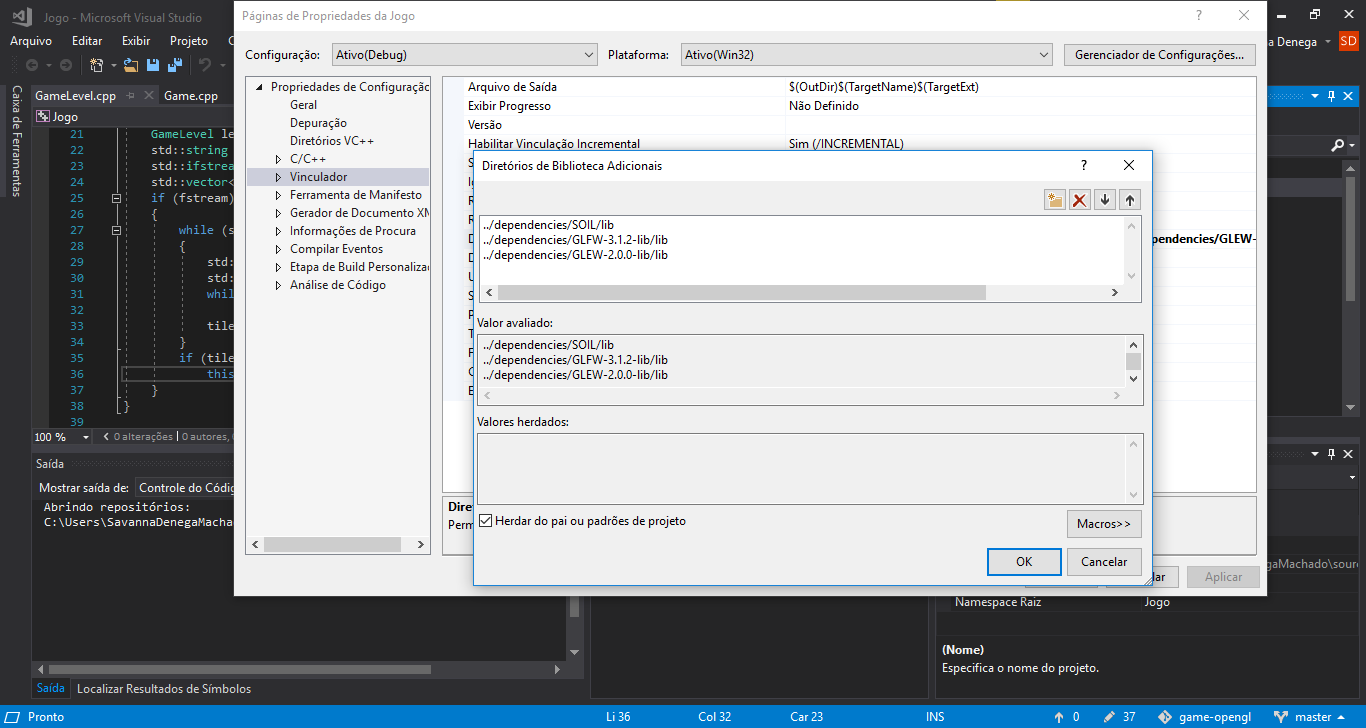Navigate backward in Visual Studio toolbar
Viewport: 1366px width, 728px height.
33,65
